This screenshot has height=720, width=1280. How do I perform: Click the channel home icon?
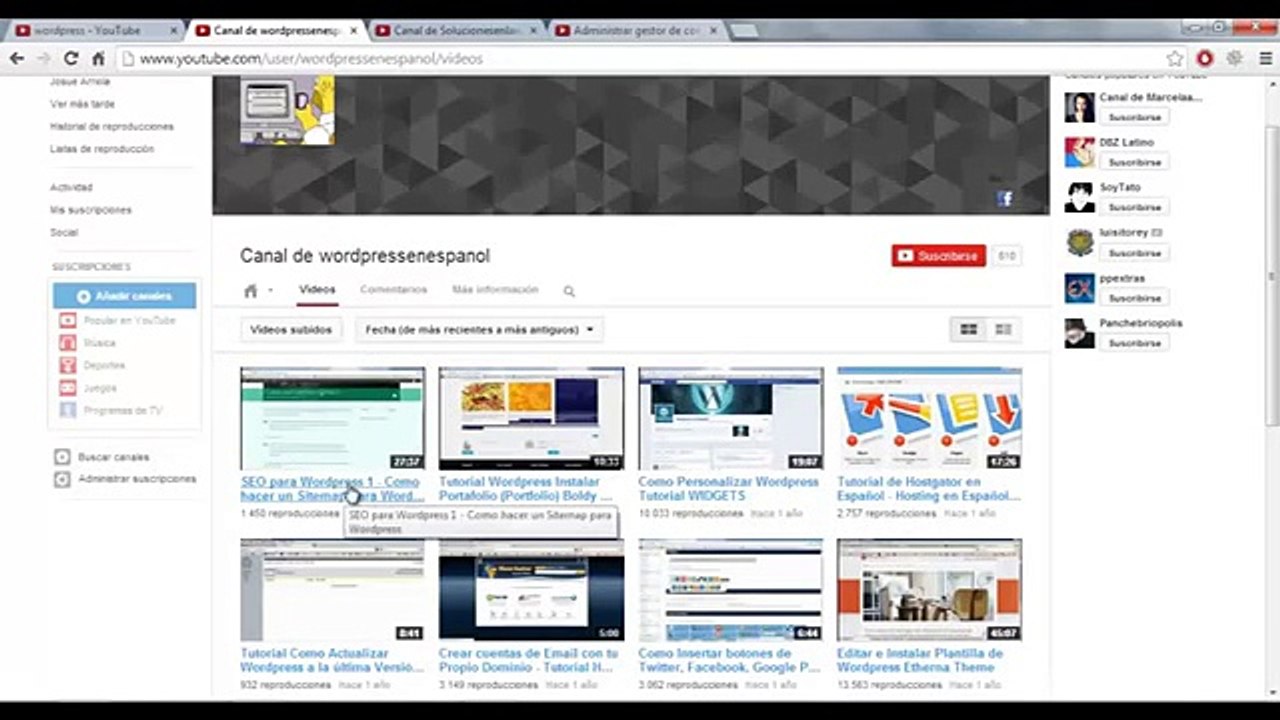tap(251, 291)
